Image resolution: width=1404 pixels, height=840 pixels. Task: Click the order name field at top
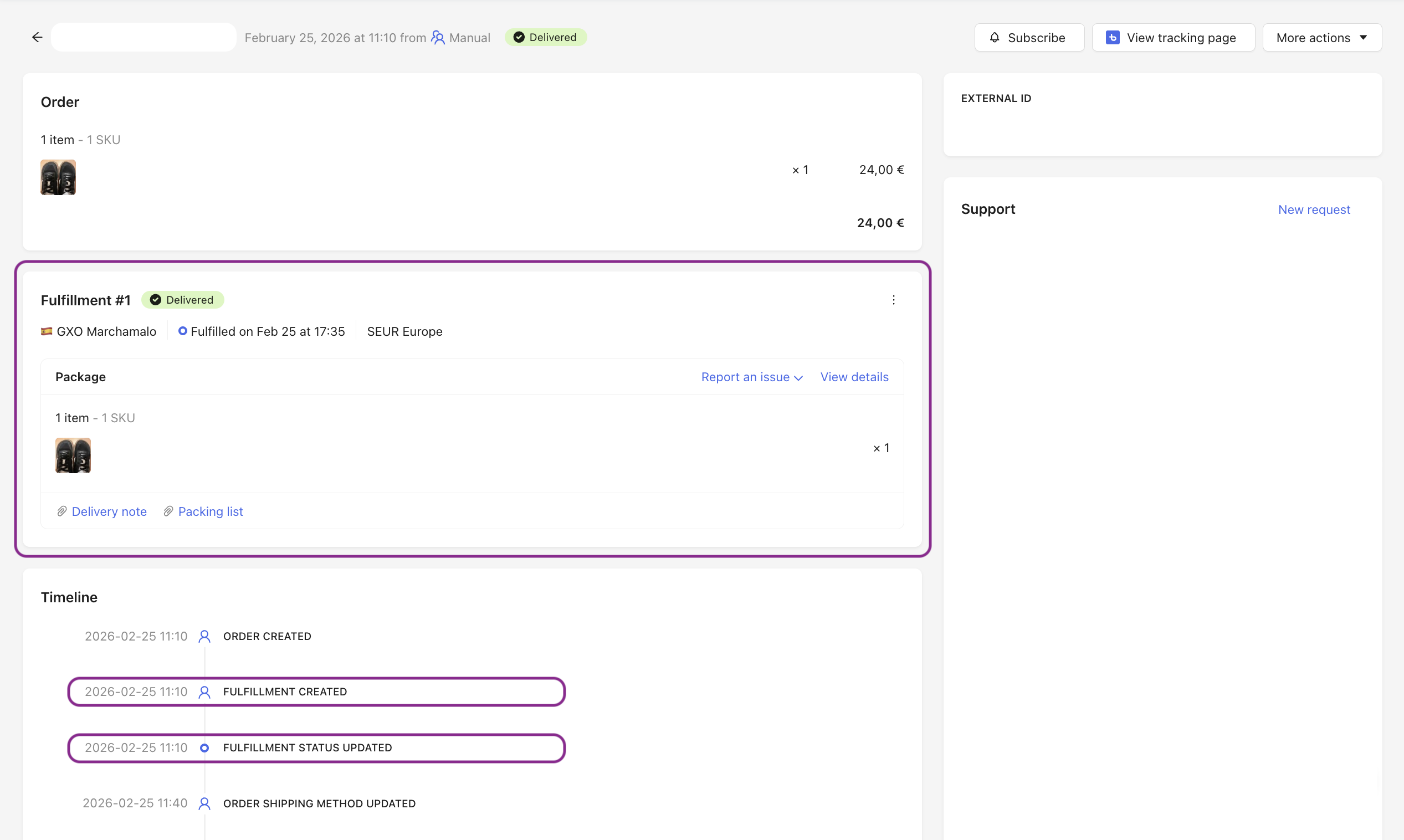[x=144, y=37]
